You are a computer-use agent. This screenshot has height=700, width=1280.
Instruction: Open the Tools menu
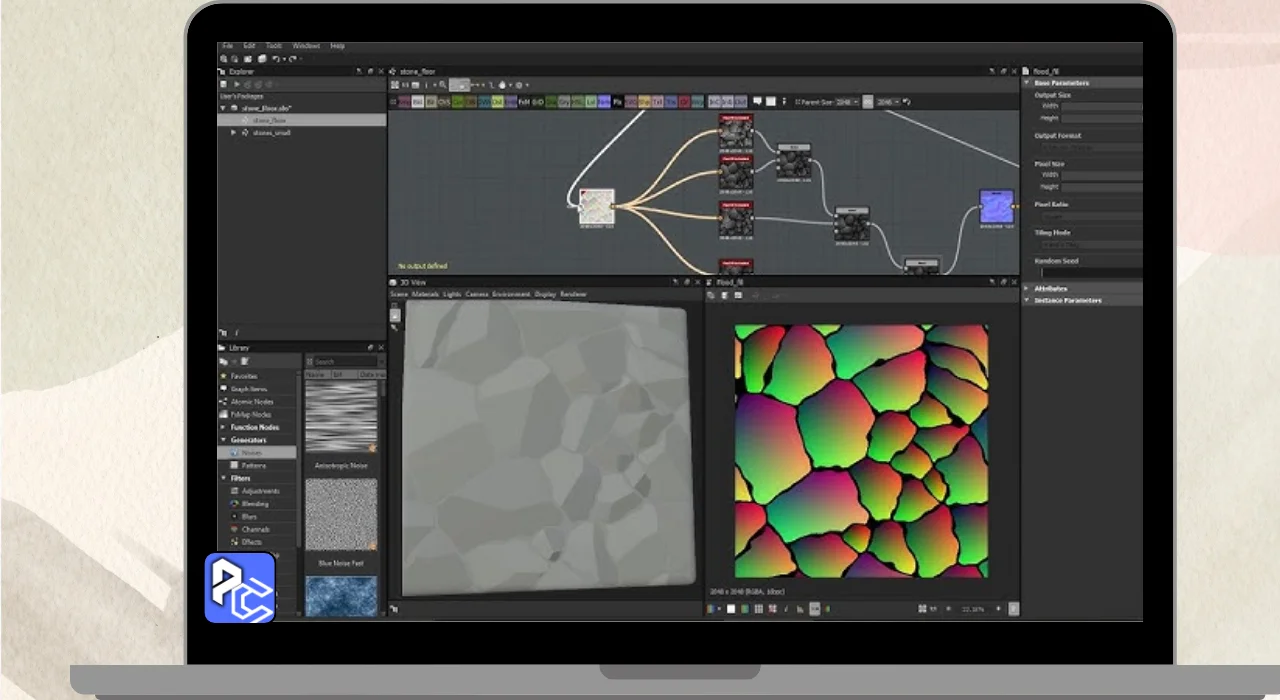click(x=274, y=46)
